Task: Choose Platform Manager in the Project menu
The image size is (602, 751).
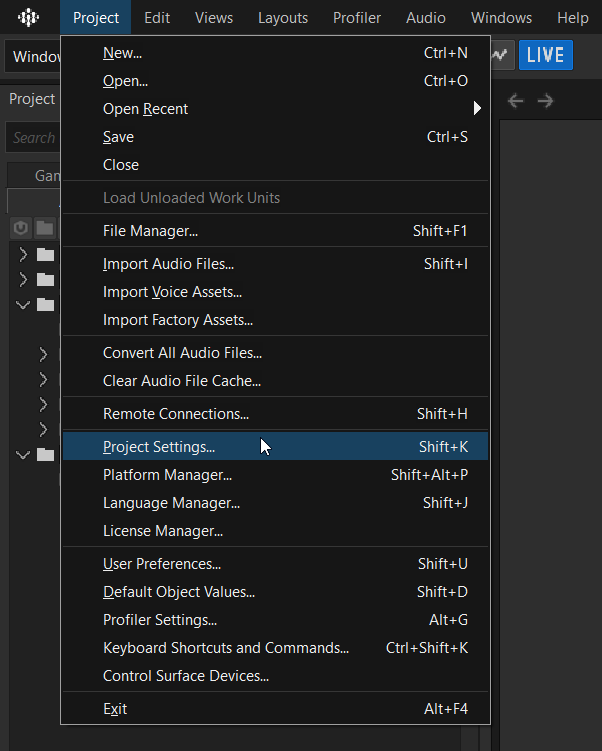Action: click(x=167, y=475)
